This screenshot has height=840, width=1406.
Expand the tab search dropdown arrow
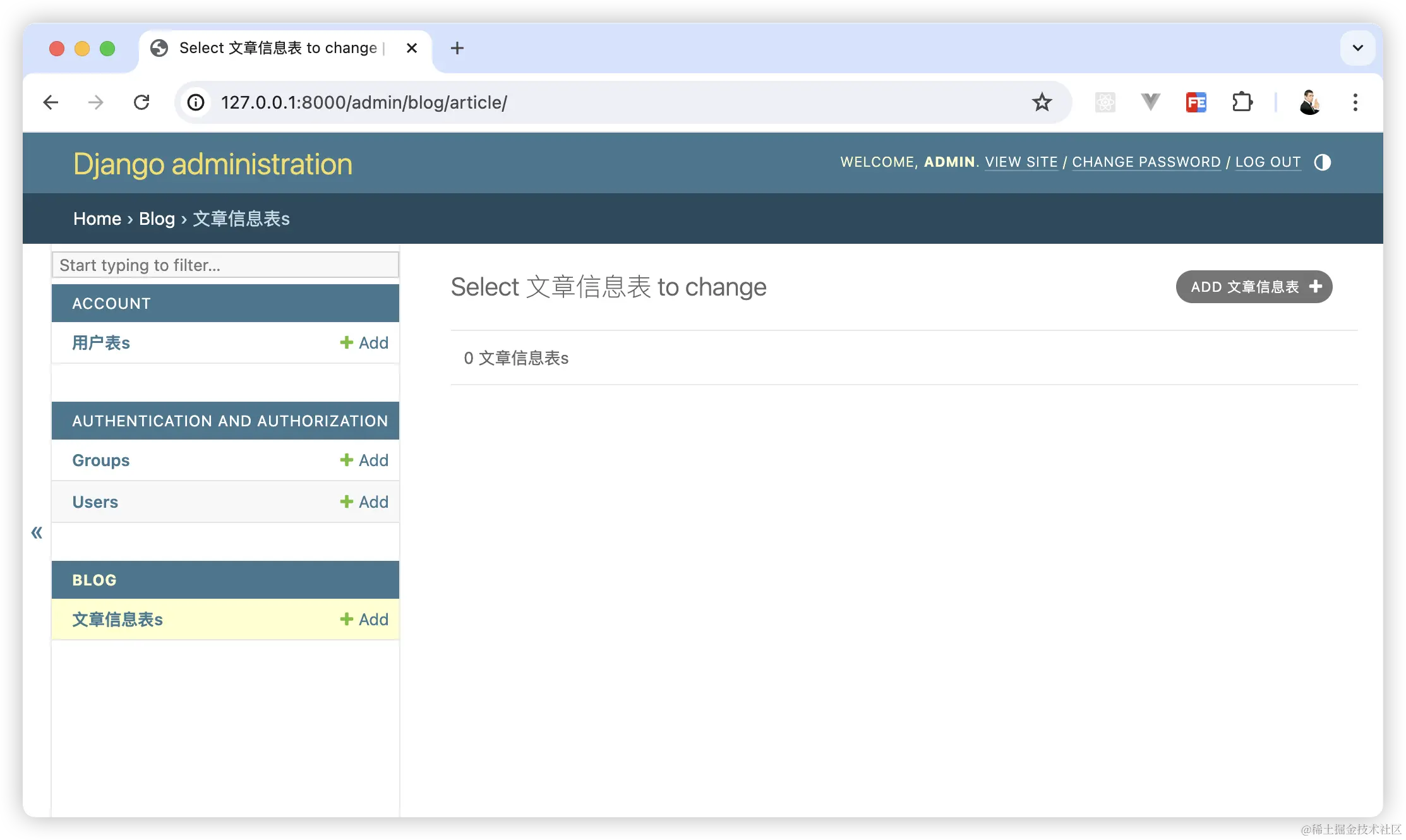pos(1357,48)
